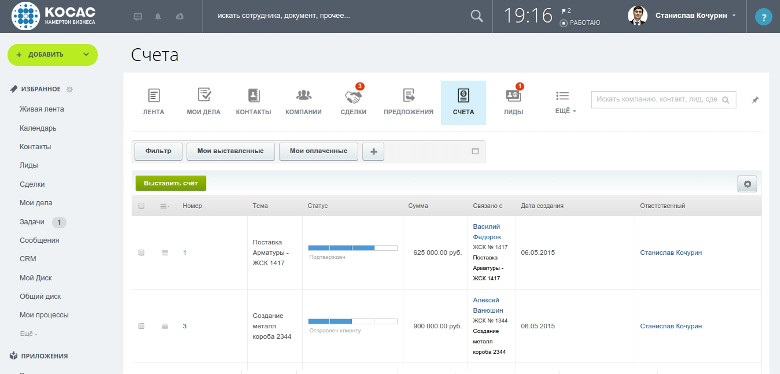Click the user avatar photo
This screenshot has height=374, width=780.
click(637, 16)
